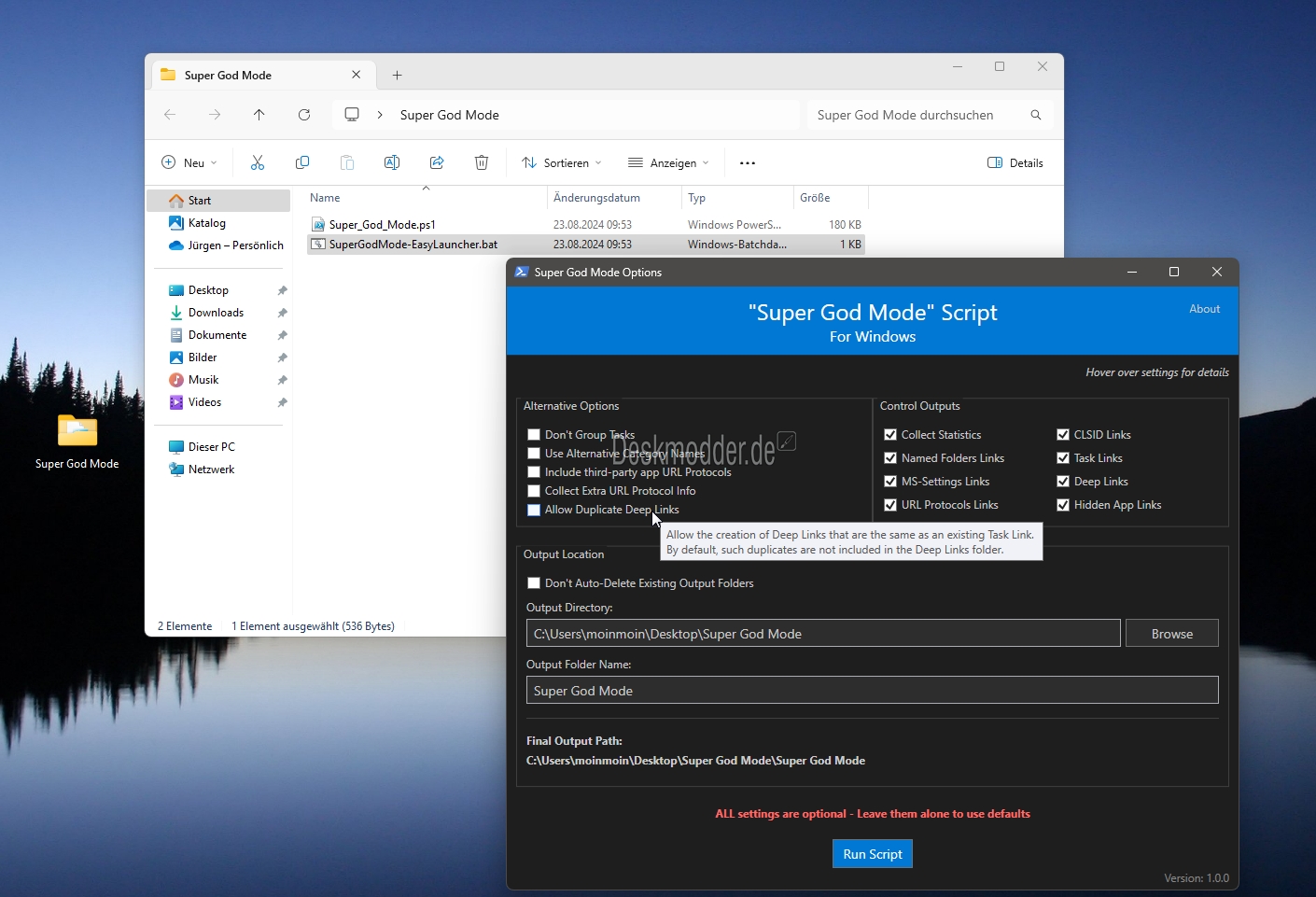Click the SuperGodMode-EasyLauncher.bat file icon
The width and height of the screenshot is (1316, 897).
[x=318, y=245]
